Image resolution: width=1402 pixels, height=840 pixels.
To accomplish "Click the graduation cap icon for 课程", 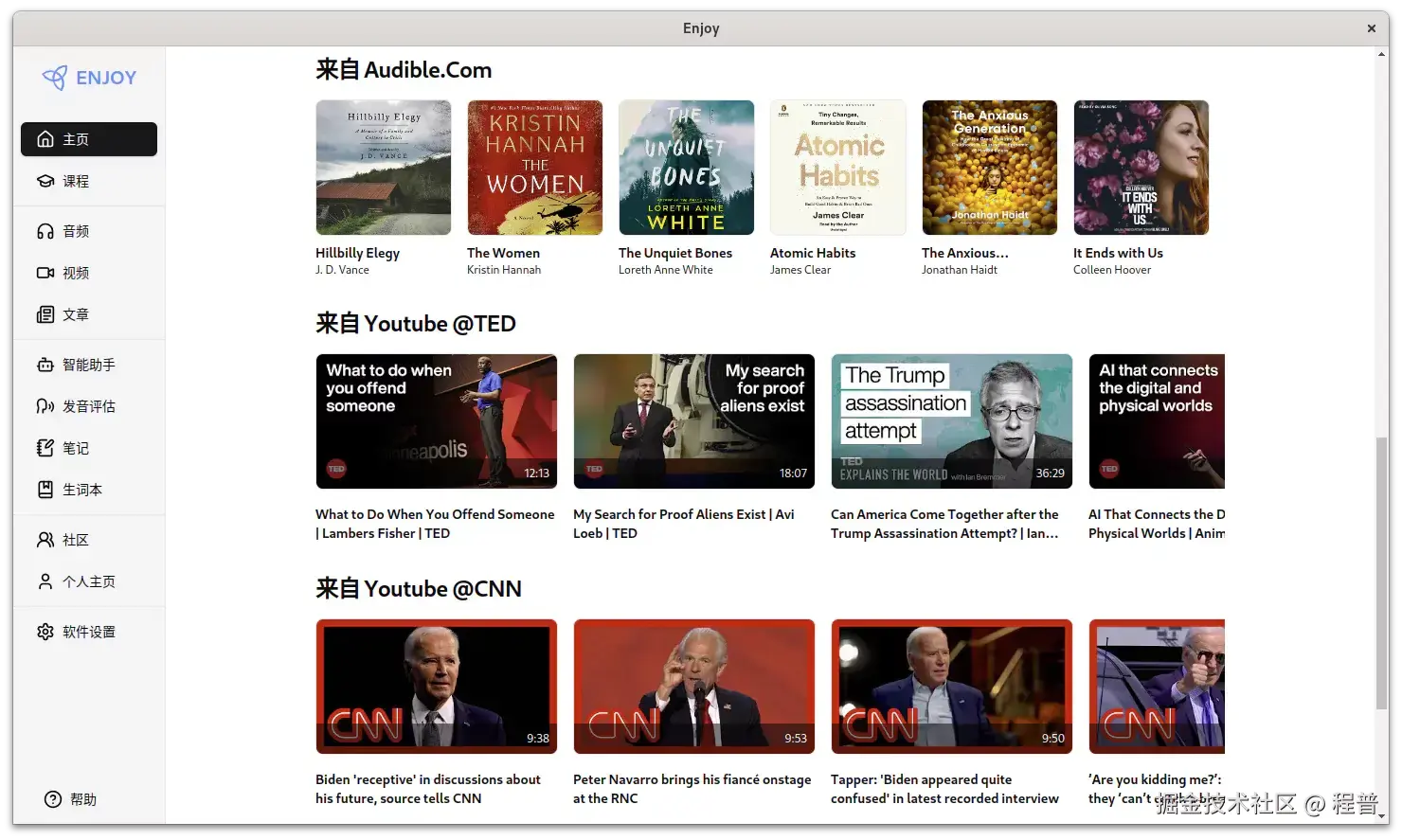I will pos(45,181).
